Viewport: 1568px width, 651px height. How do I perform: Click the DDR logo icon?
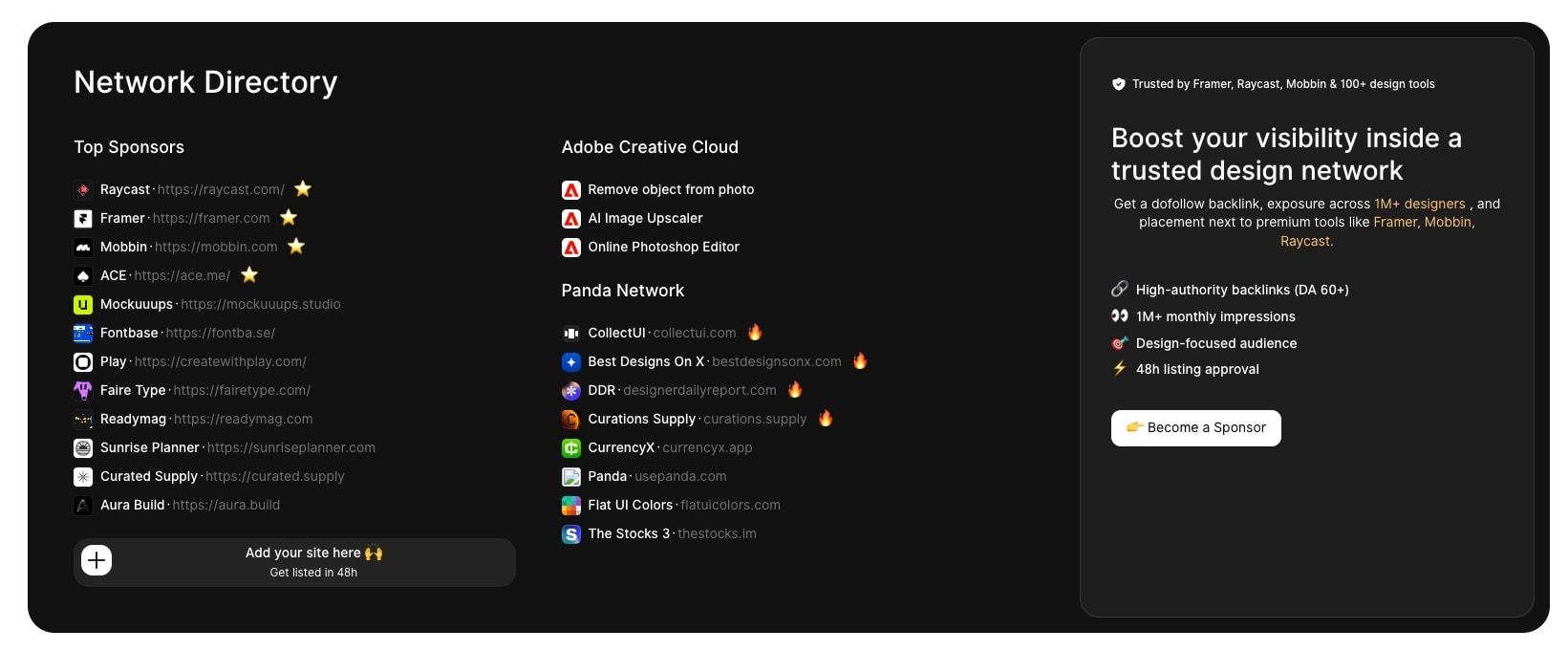571,390
